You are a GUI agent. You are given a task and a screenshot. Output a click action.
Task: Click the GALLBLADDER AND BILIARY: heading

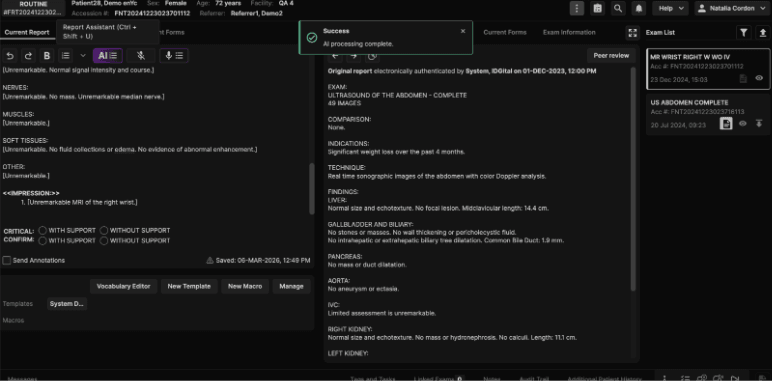click(370, 224)
